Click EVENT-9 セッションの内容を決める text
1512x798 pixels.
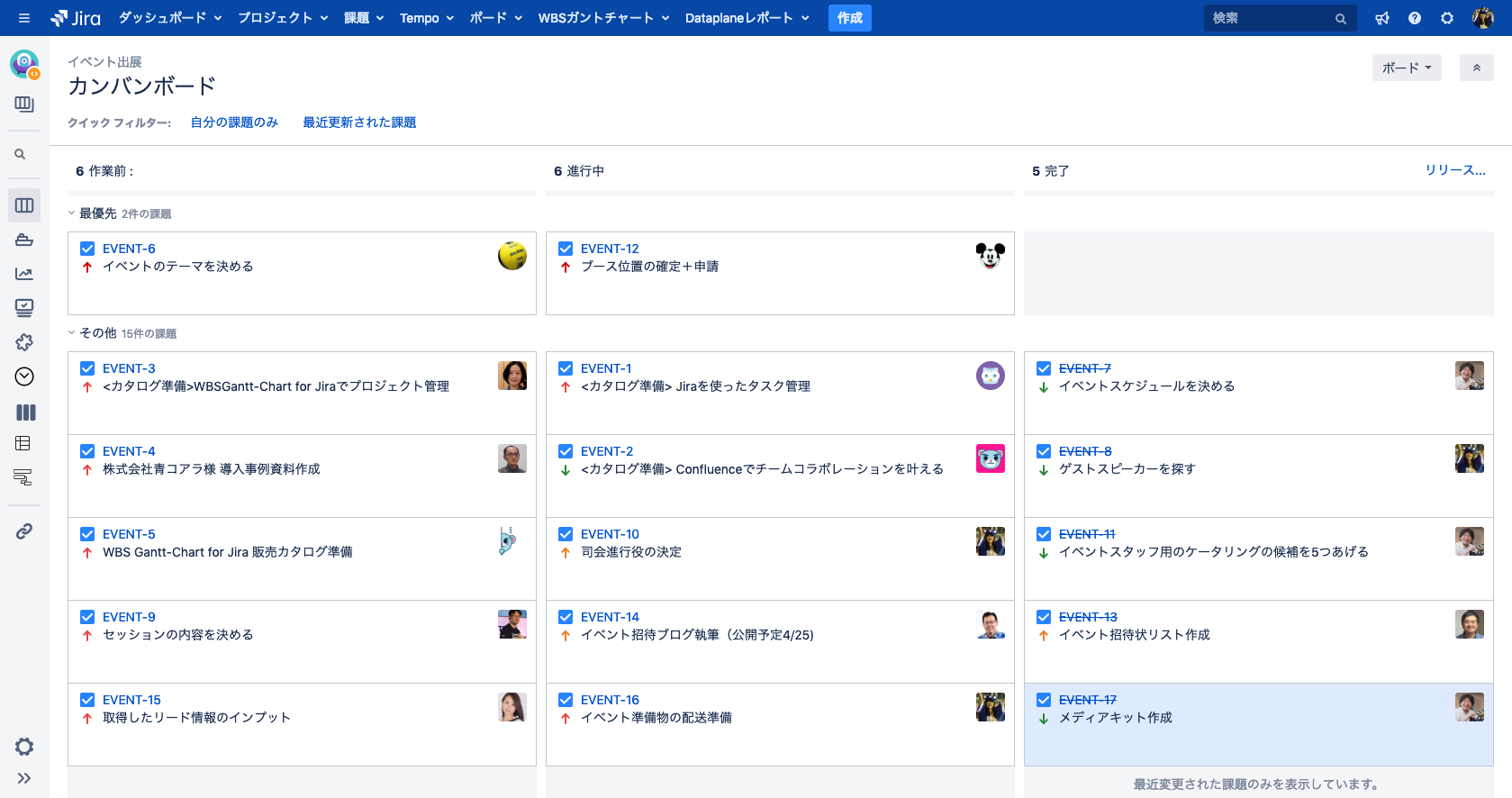click(178, 635)
